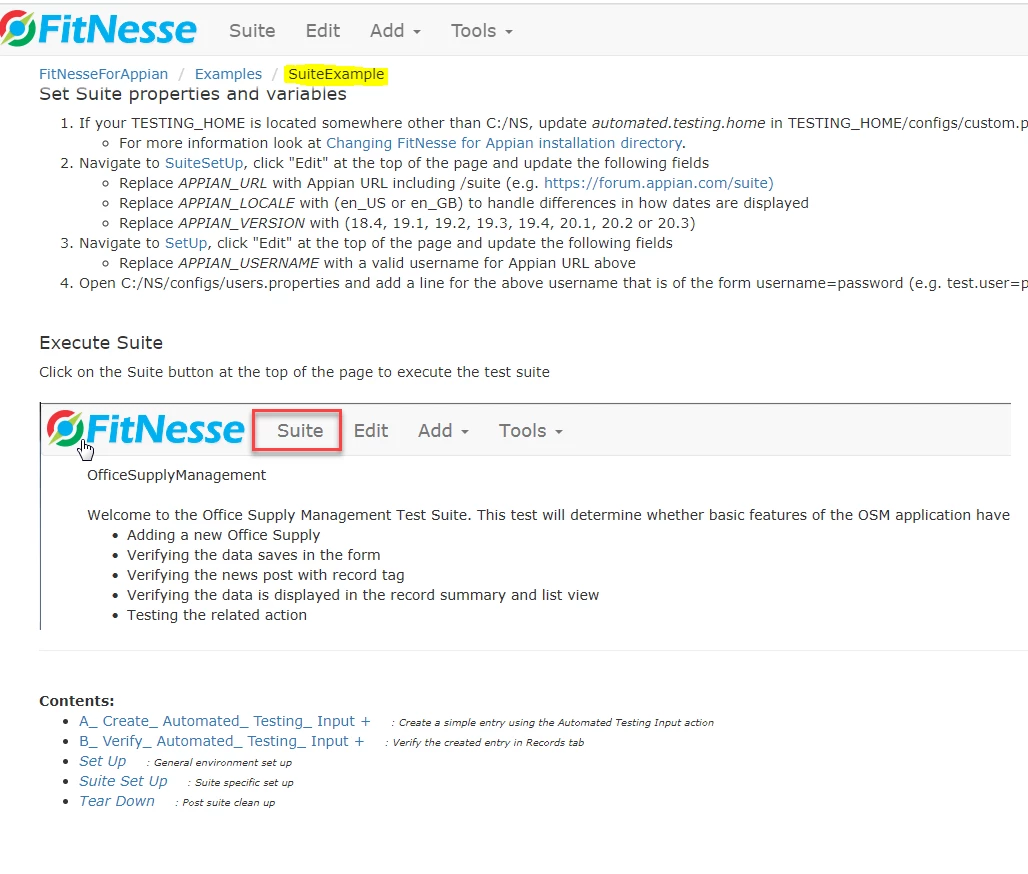The width and height of the screenshot is (1028, 874).
Task: Open the forum.appian.com/suite URL link
Action: (x=659, y=183)
